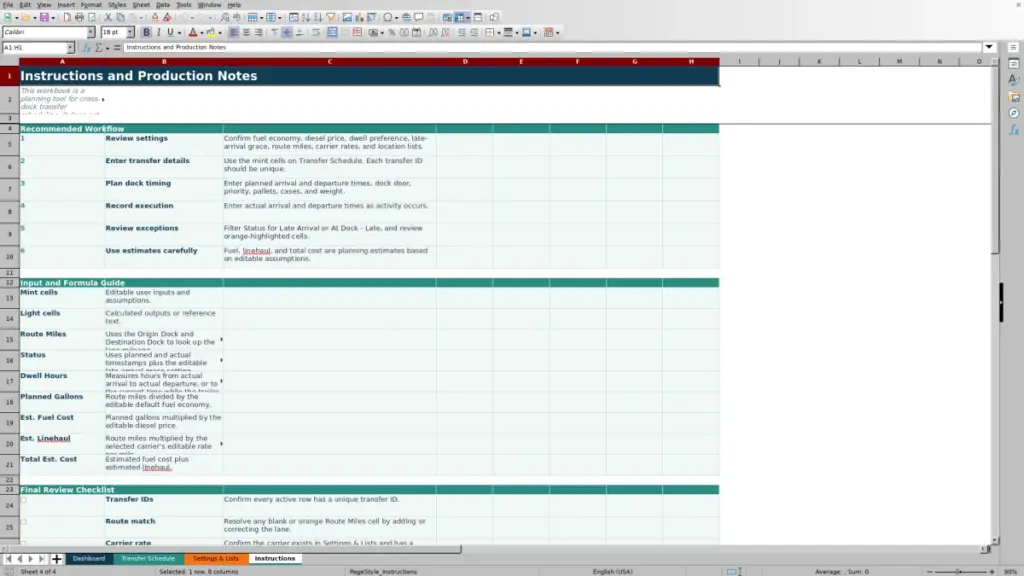Click the formula input line
Viewport: 1024px width, 576px height.
(x=552, y=47)
